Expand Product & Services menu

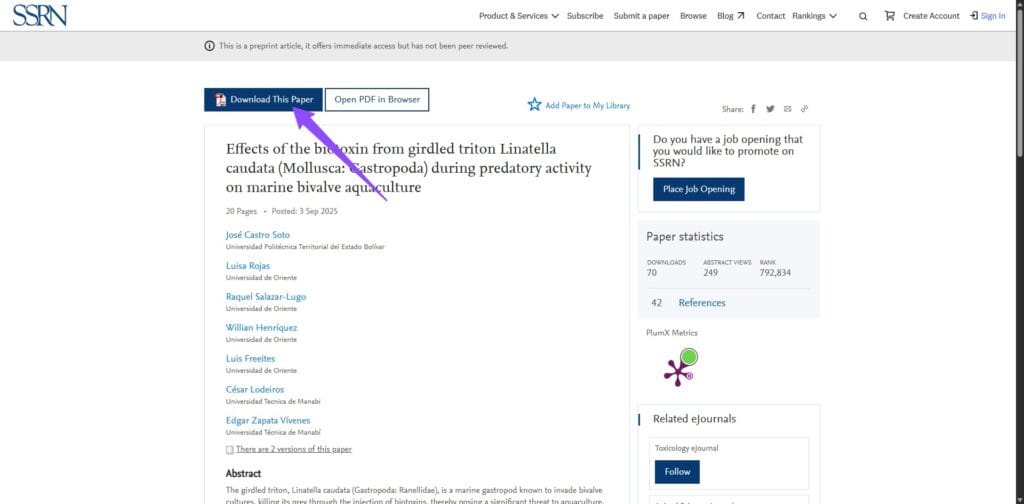tap(519, 16)
